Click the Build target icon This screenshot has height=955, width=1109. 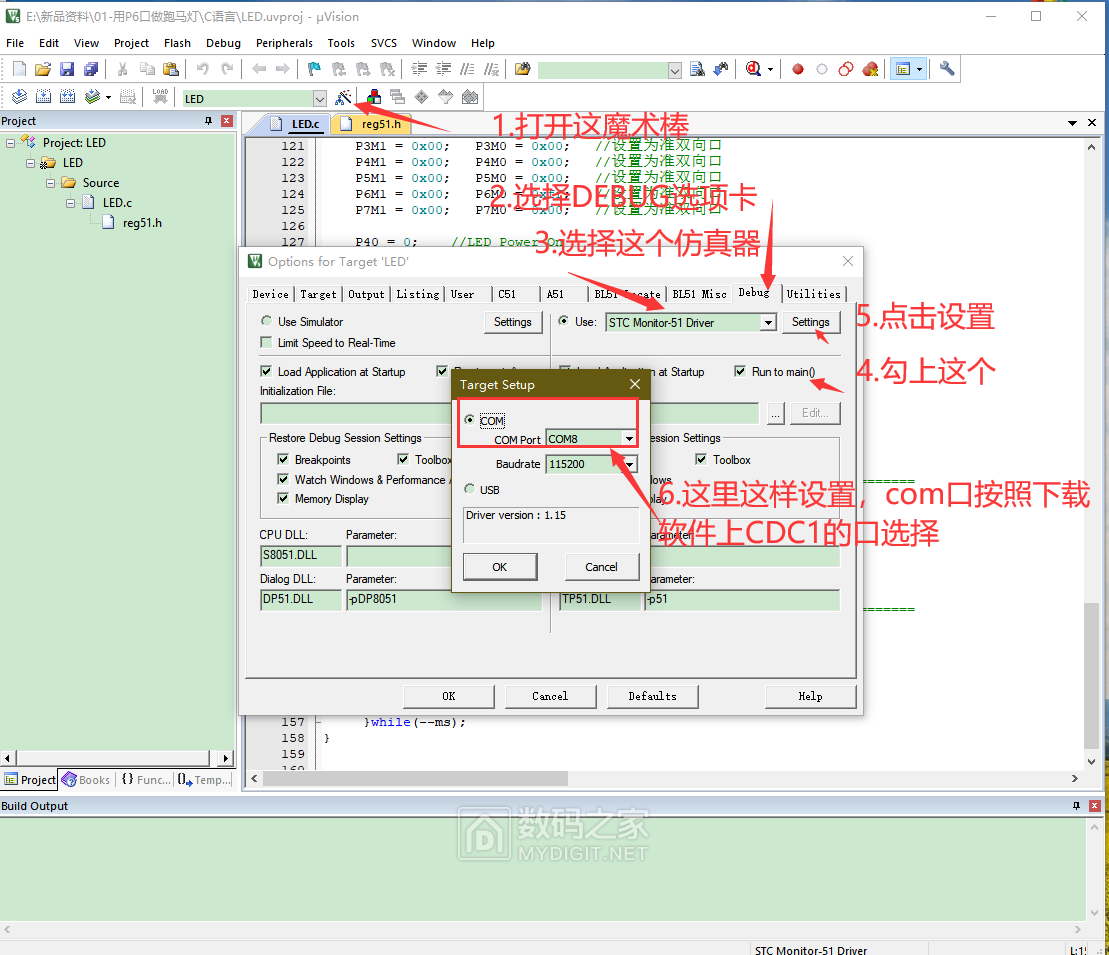point(43,96)
